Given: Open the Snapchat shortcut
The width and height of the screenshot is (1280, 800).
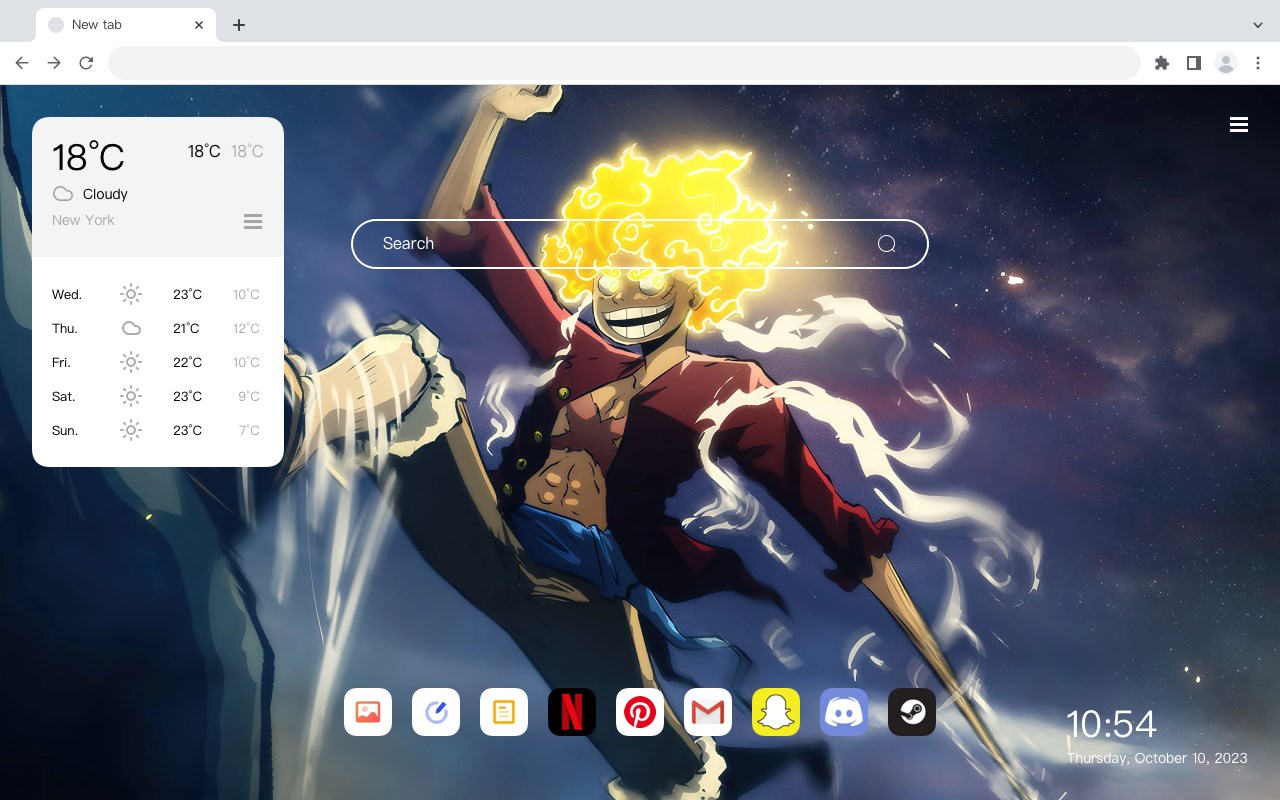Looking at the screenshot, I should pos(776,712).
